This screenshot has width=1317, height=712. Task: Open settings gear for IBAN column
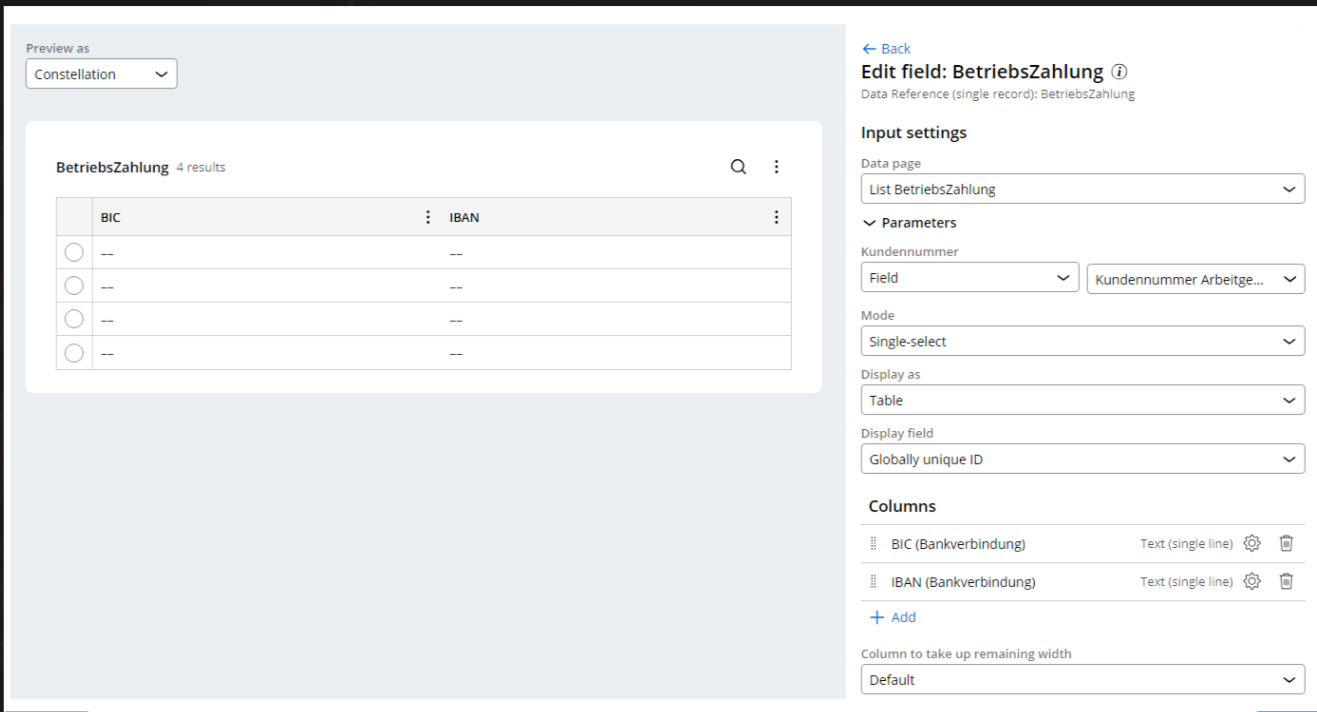[1251, 581]
